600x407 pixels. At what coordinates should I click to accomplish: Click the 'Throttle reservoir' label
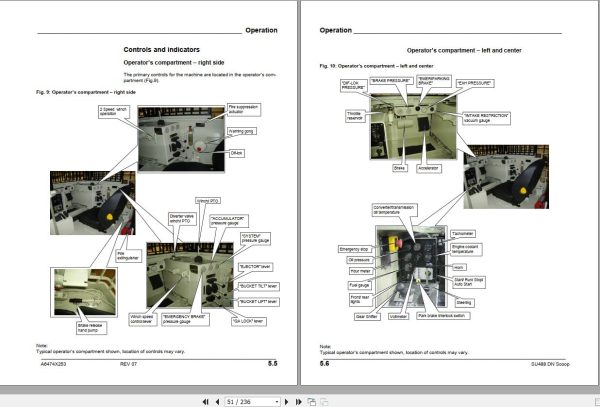[x=355, y=116]
